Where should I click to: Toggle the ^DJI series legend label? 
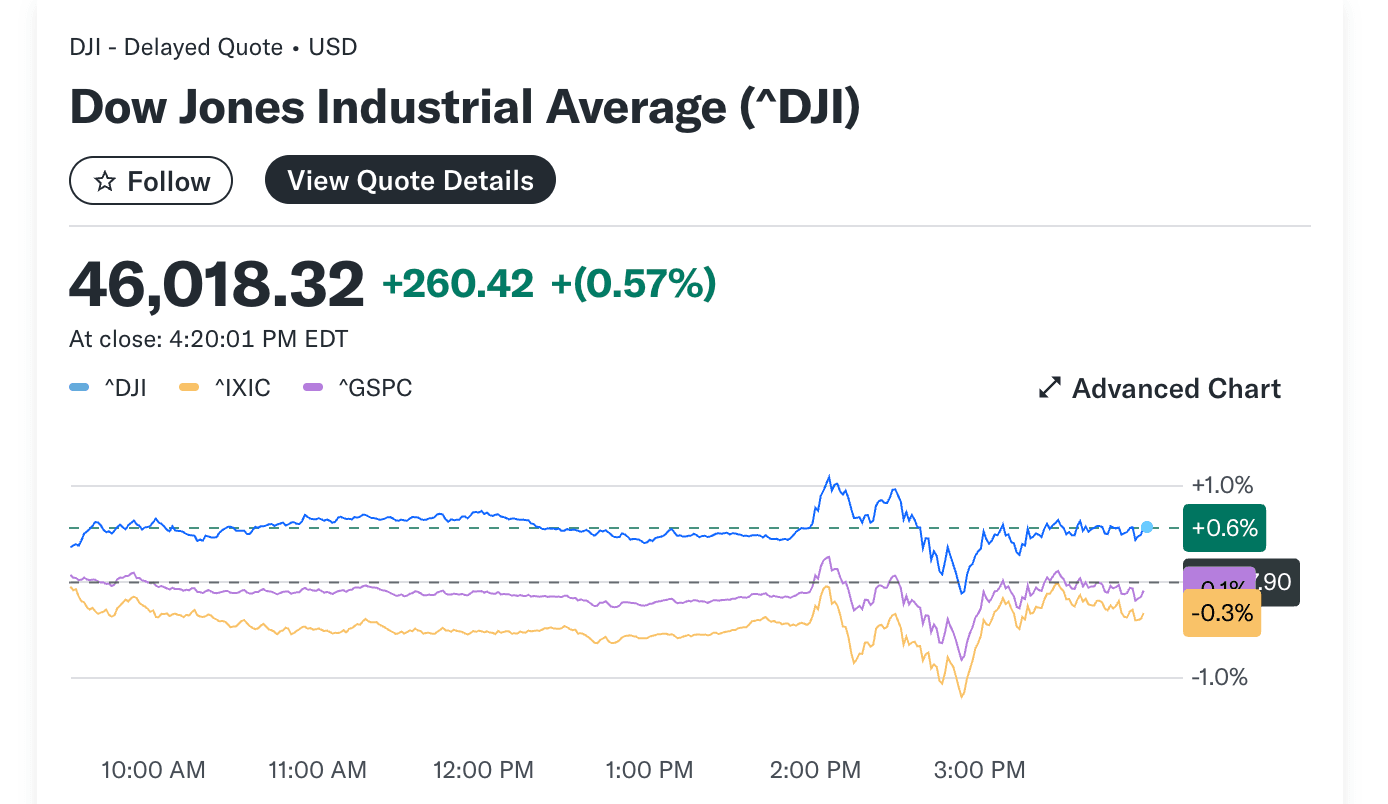tap(125, 388)
